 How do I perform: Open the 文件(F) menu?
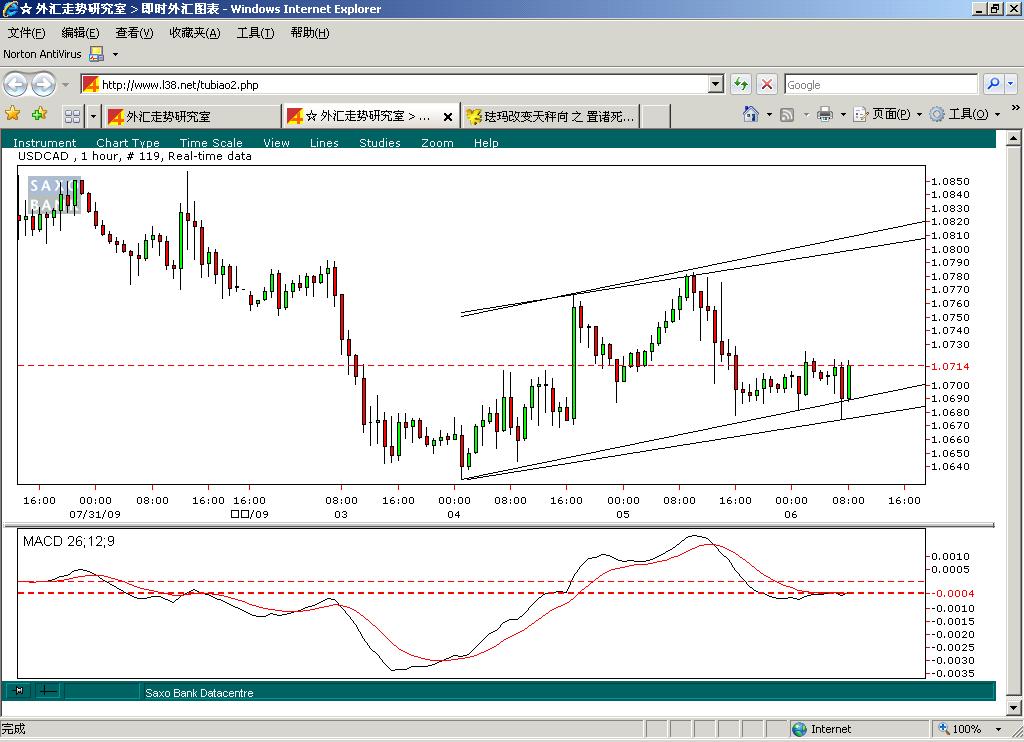click(x=26, y=33)
